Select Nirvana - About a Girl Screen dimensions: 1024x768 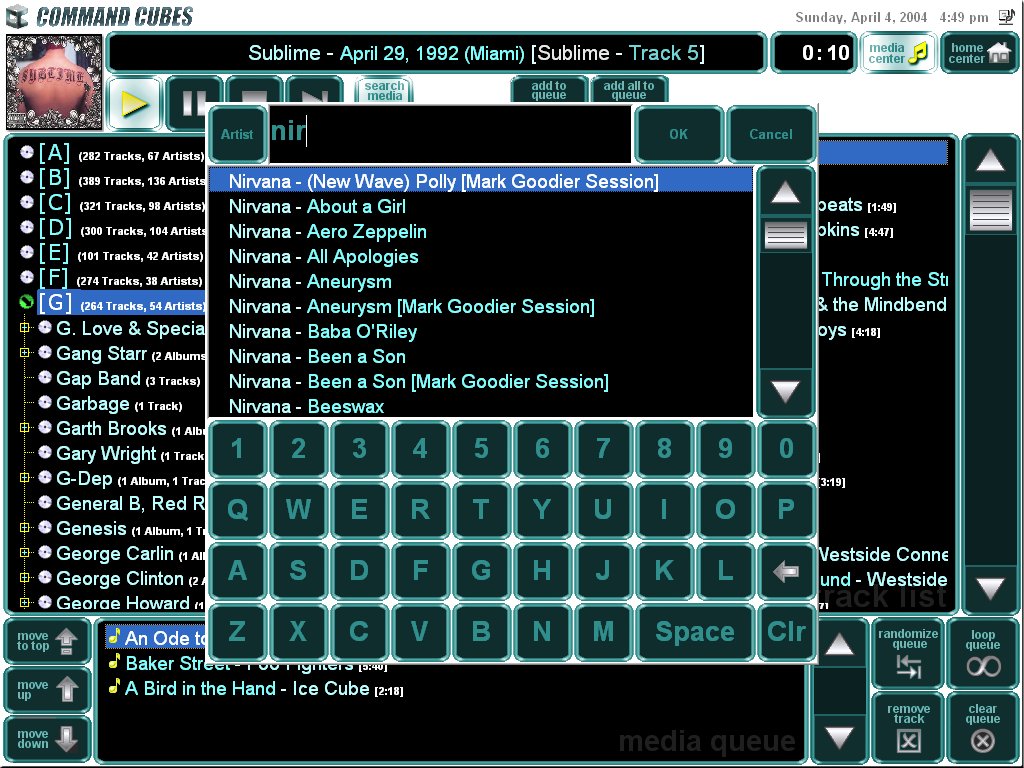481,206
